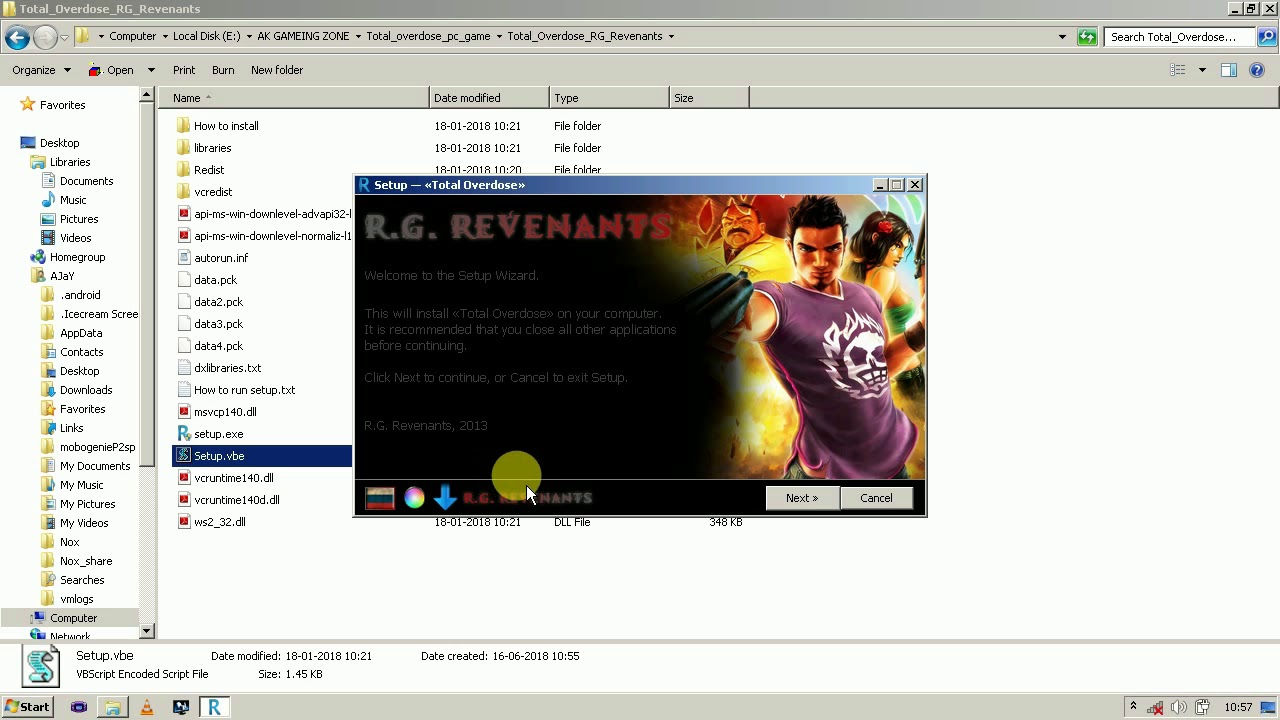Click Next in the Setup wizard
This screenshot has width=1280, height=720.
point(802,498)
